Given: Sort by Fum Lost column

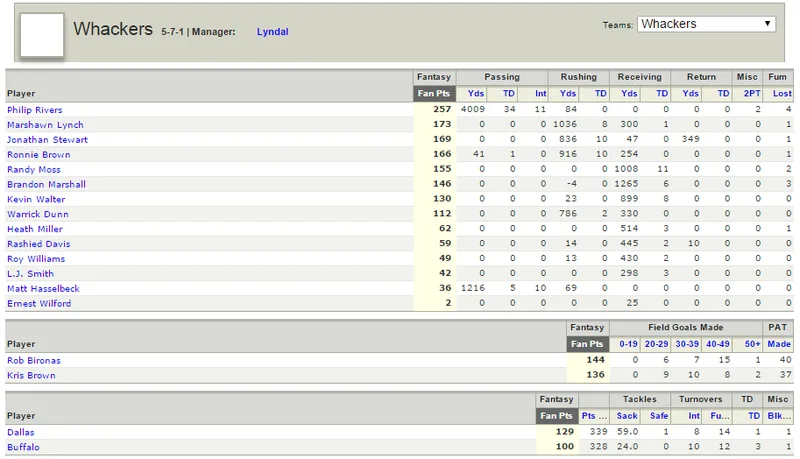Looking at the screenshot, I should pyautogui.click(x=782, y=93).
